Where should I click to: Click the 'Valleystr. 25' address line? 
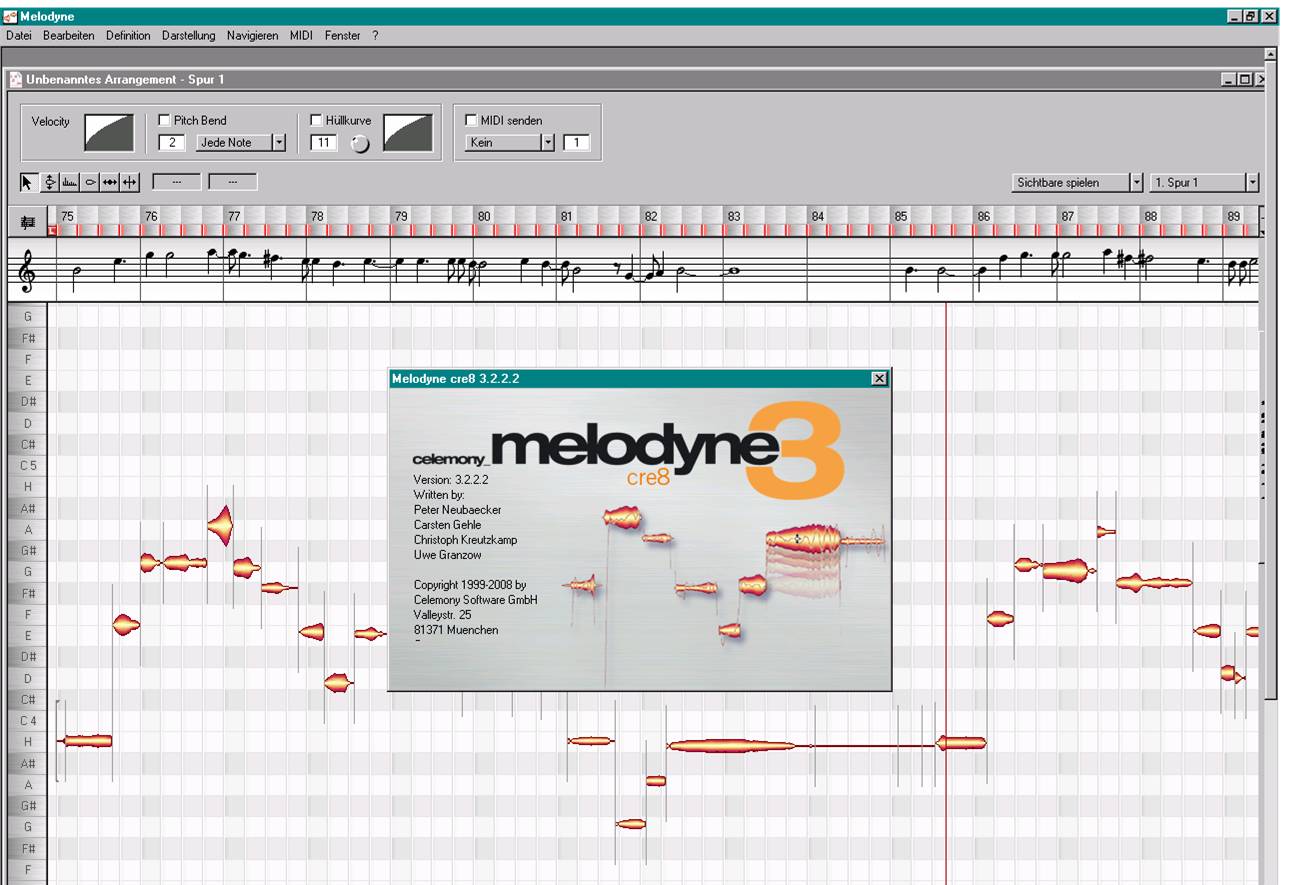click(442, 615)
